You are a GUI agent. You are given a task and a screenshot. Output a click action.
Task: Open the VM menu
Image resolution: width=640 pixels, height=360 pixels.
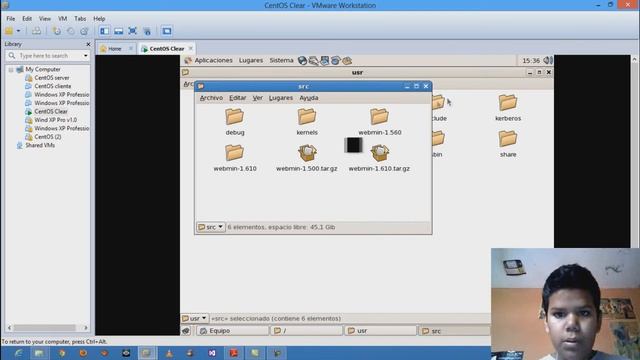coord(62,19)
